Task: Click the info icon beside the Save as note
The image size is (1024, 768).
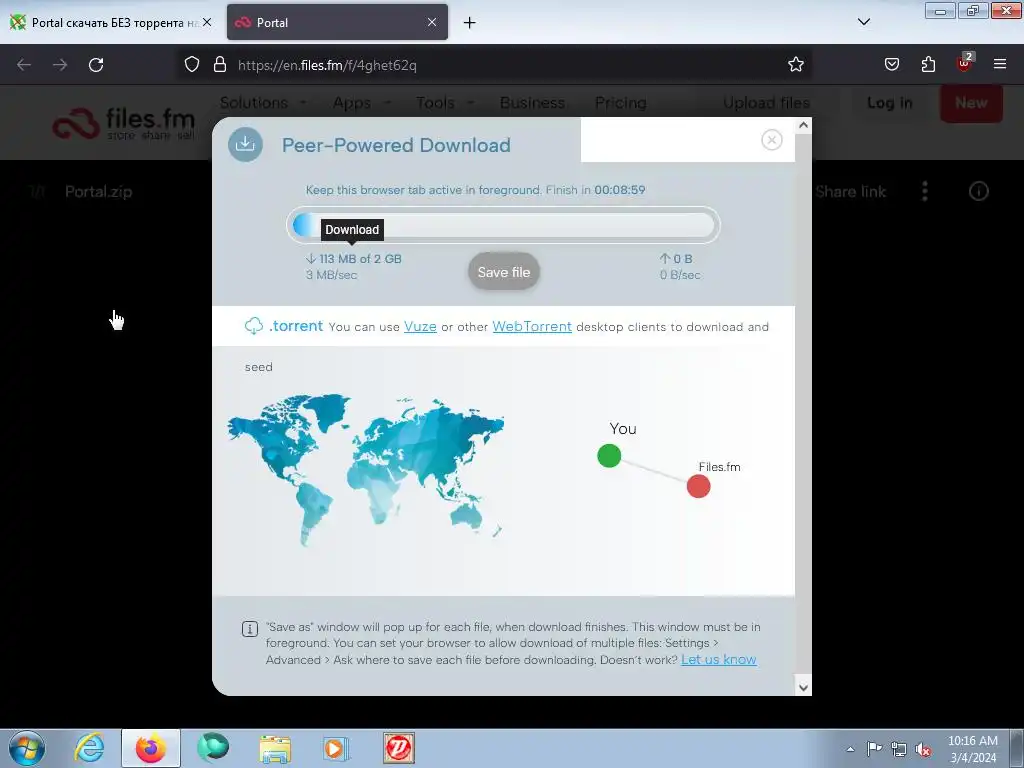Action: pos(249,629)
